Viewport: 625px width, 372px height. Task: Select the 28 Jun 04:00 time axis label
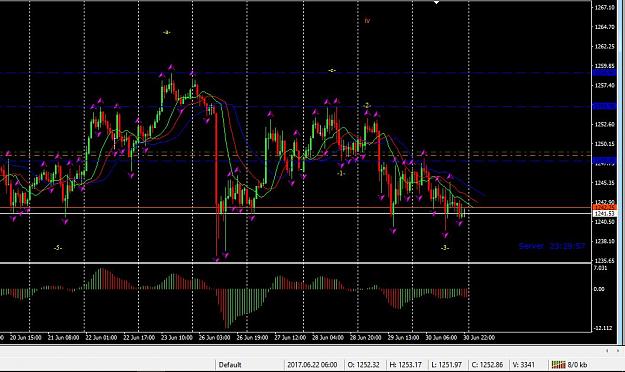coord(328,337)
